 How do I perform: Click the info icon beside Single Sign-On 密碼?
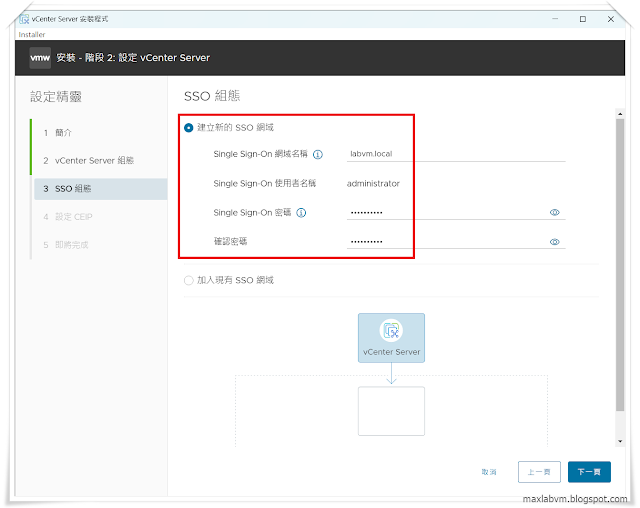[x=301, y=213]
